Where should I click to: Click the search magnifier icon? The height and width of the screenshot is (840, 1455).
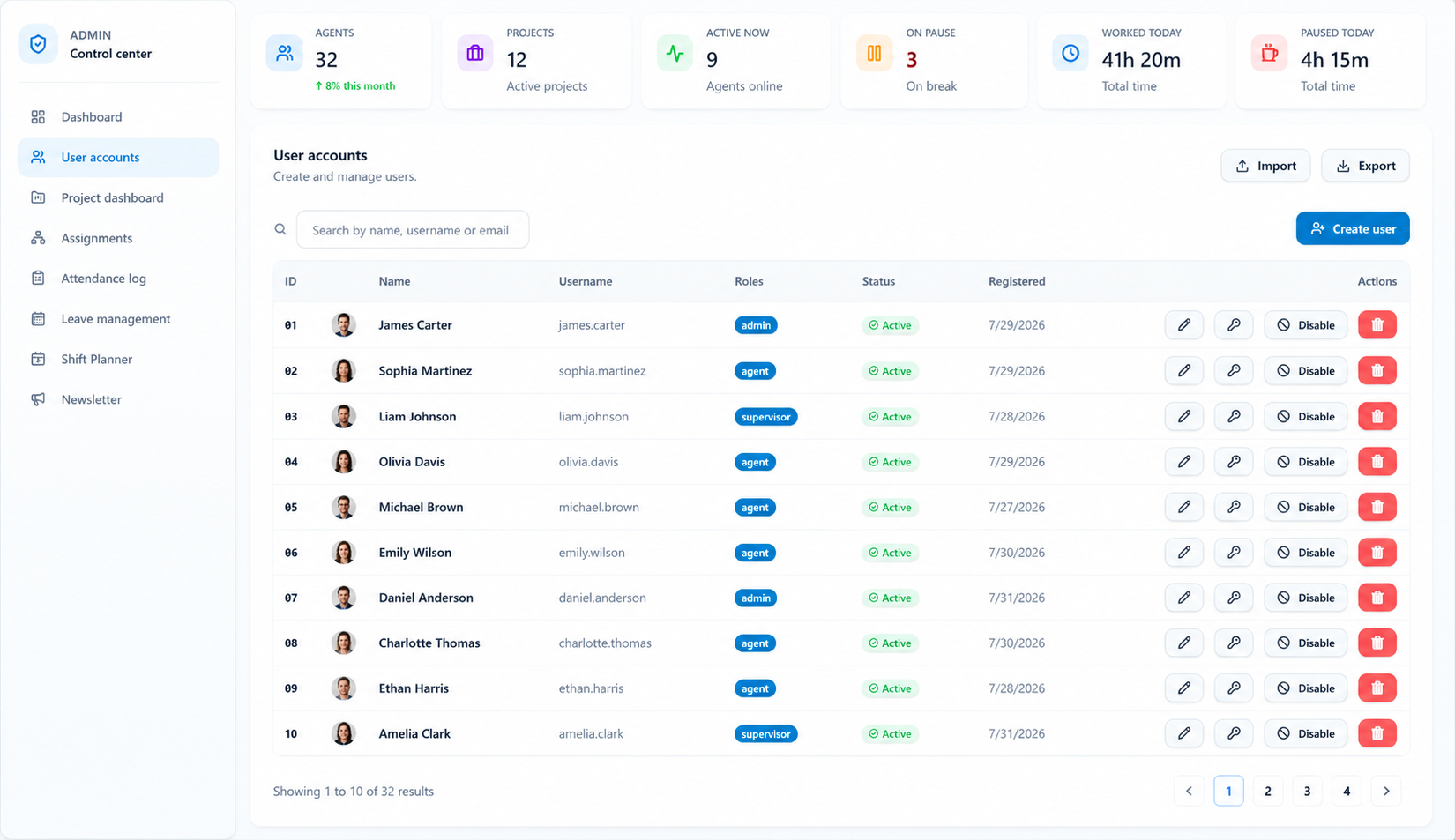280,229
